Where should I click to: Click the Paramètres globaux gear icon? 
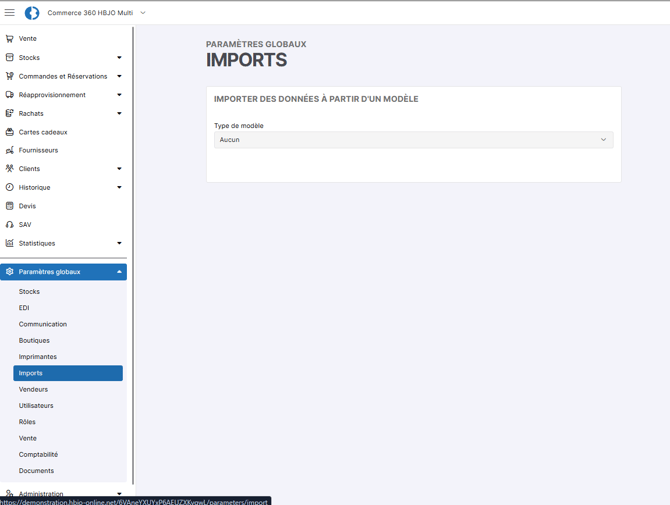10,272
